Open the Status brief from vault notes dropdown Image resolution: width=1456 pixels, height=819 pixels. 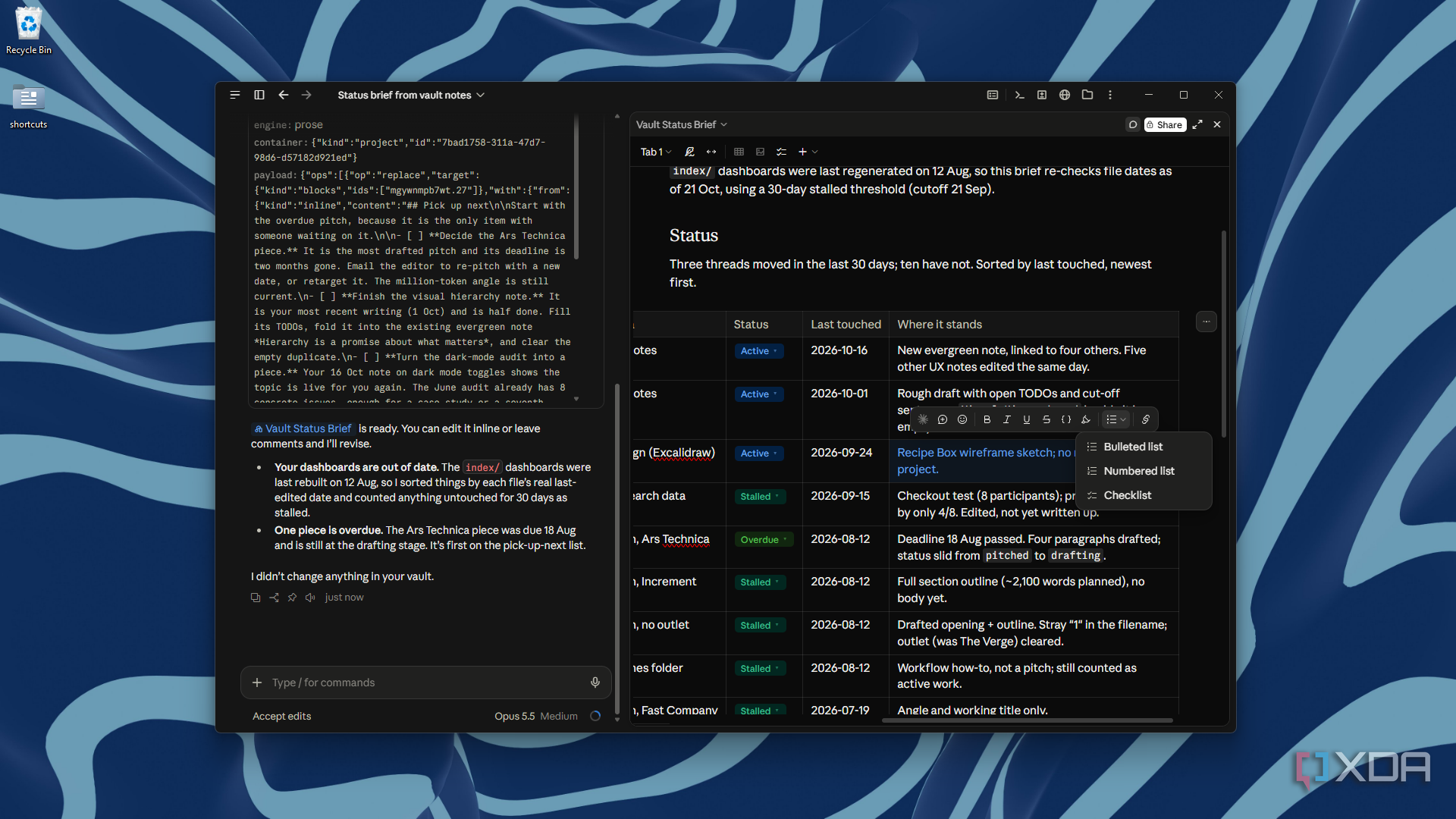click(411, 95)
